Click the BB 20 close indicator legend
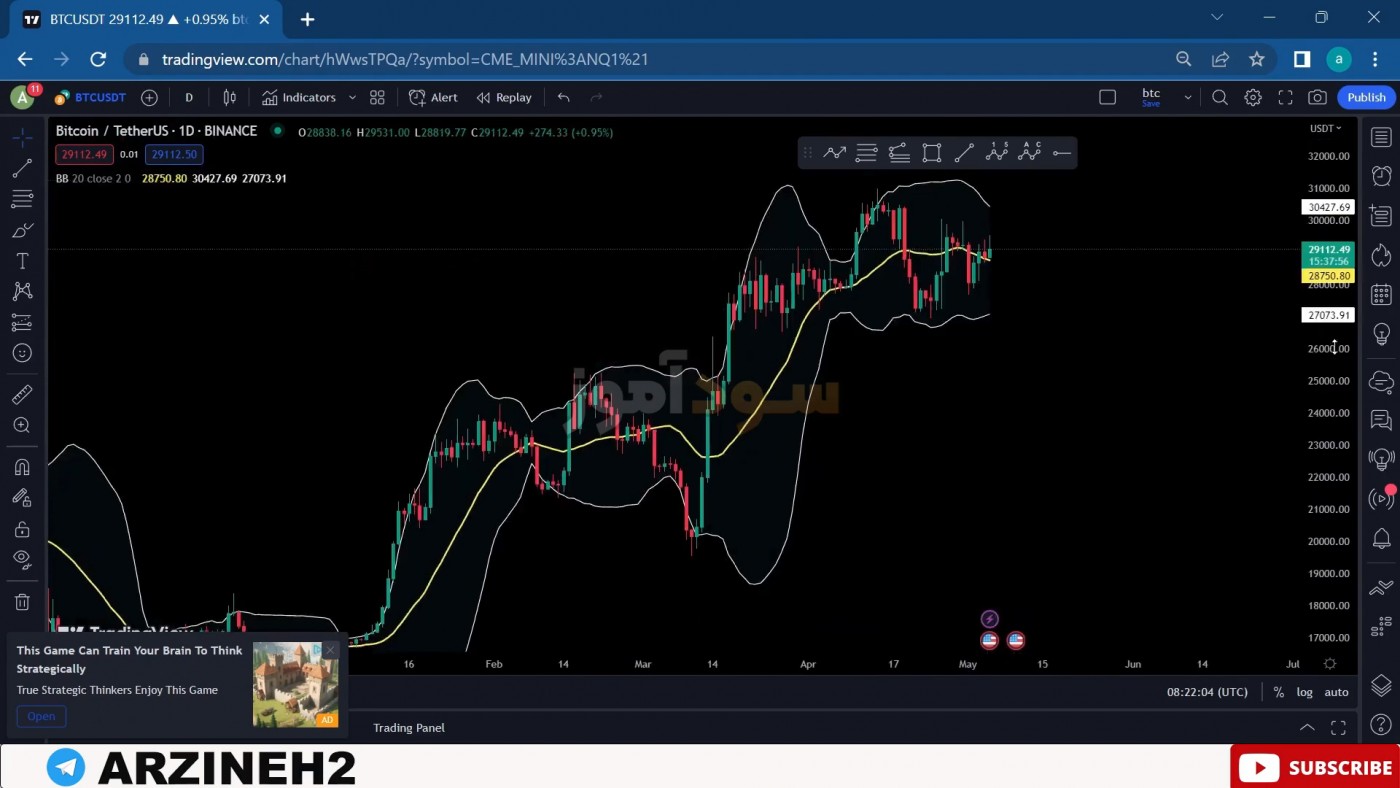 click(93, 178)
